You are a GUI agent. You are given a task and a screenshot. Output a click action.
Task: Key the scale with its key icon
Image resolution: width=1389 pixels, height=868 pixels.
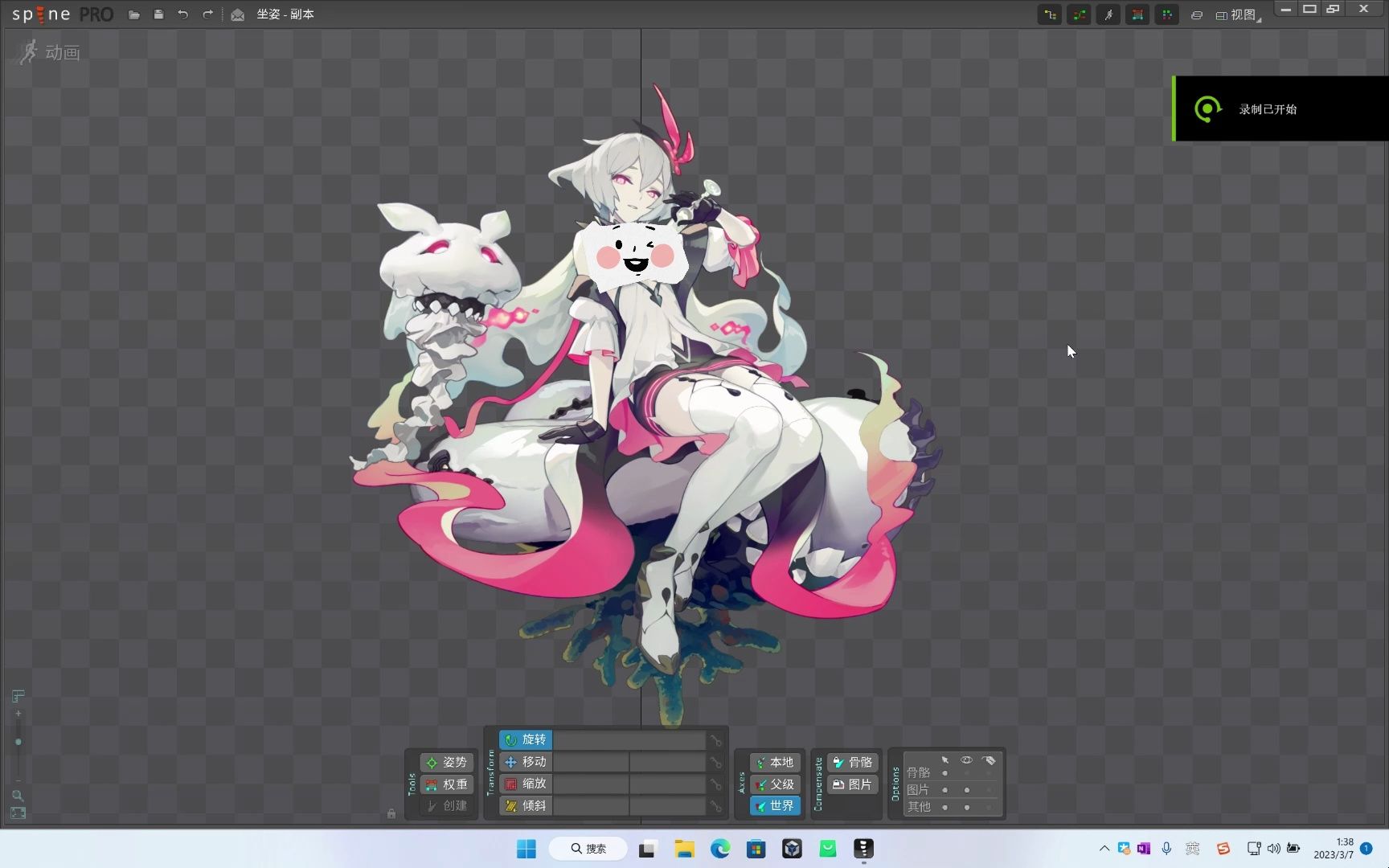pos(715,784)
